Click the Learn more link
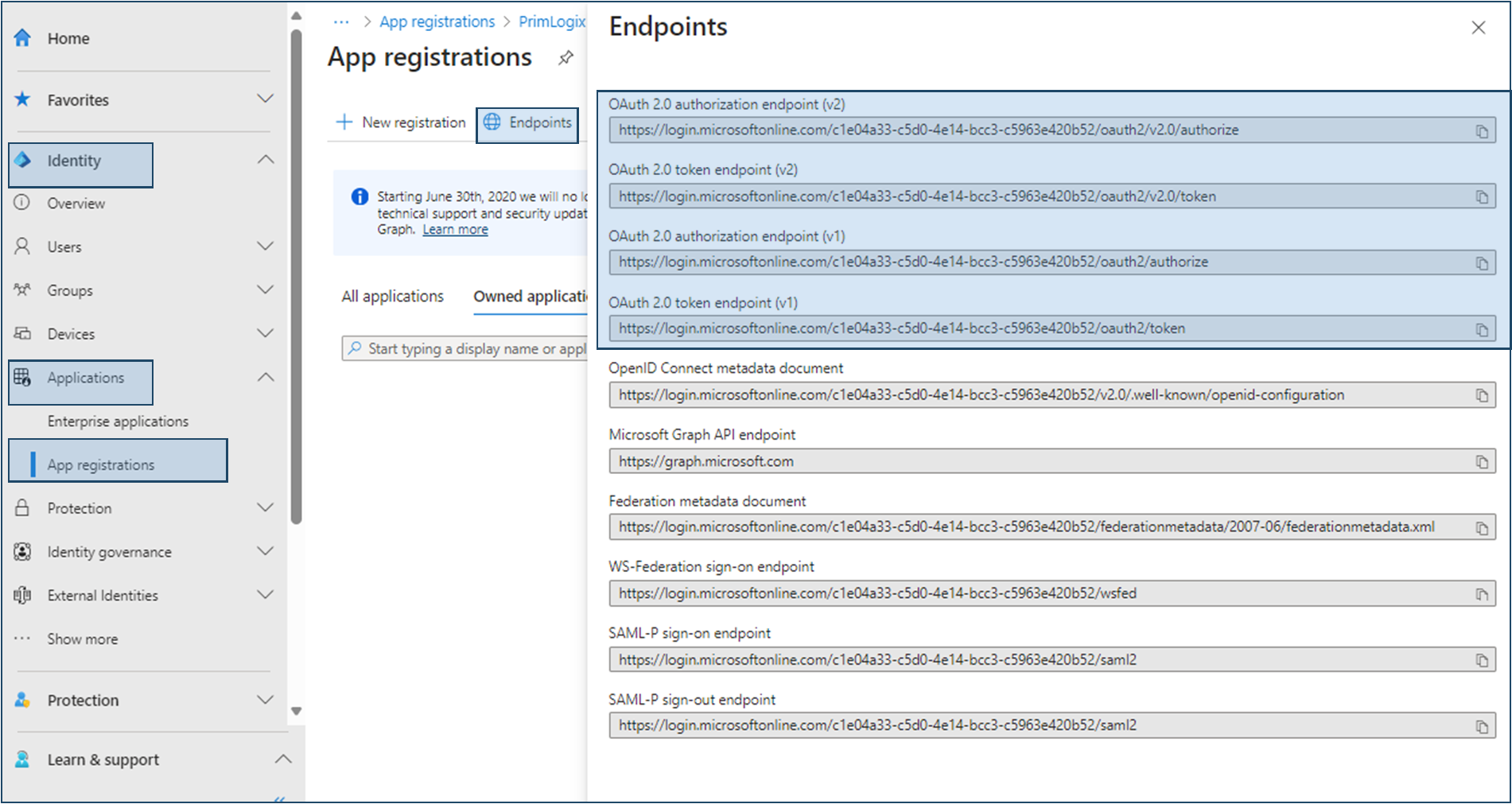Screen dimensions: 1512x804 (x=455, y=230)
